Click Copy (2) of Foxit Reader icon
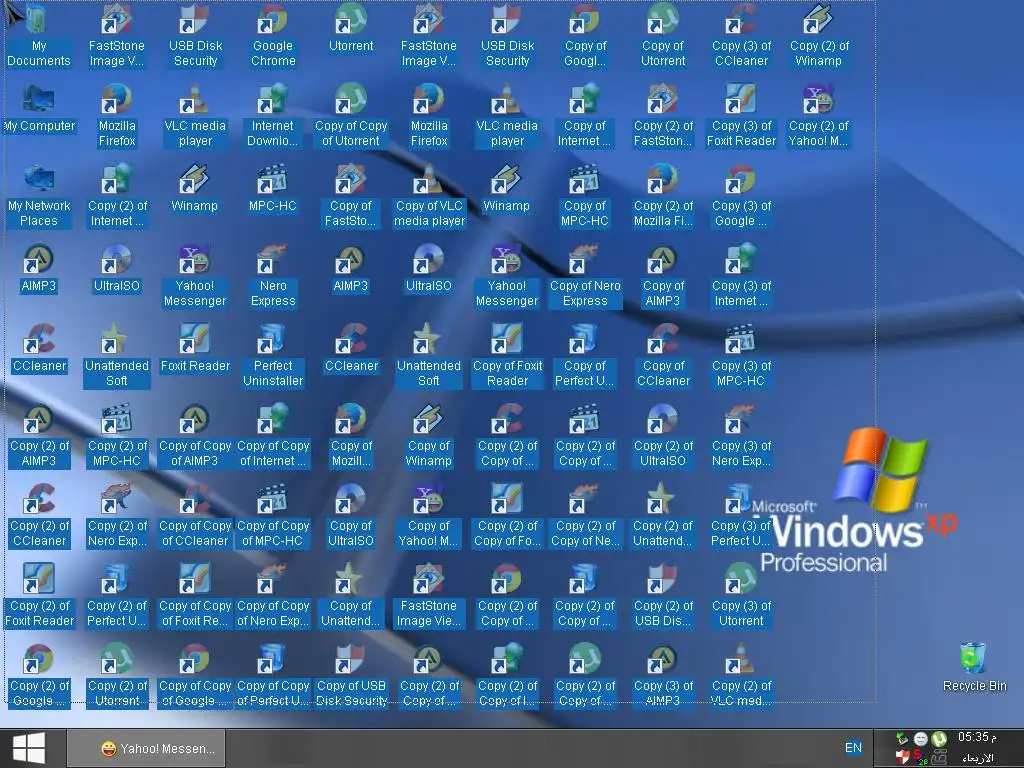This screenshot has width=1024, height=768. [39, 596]
